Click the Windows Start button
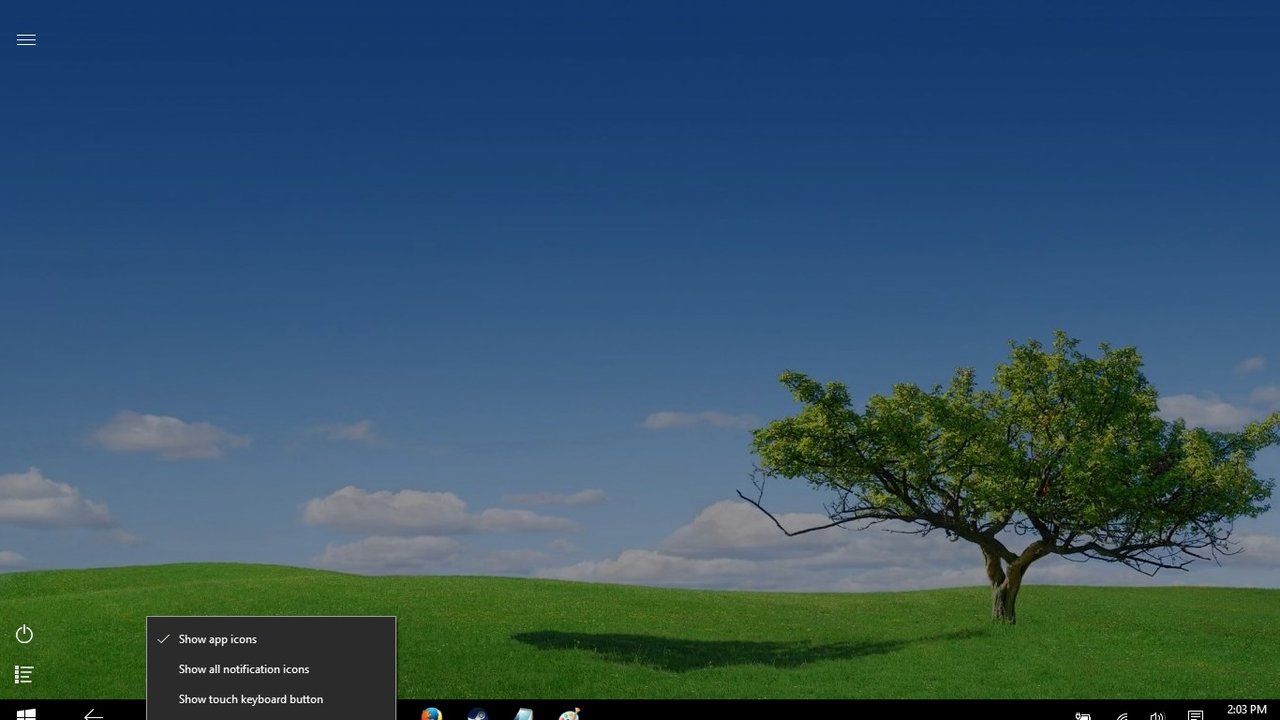Screen dimensions: 1280x720 pyautogui.click(x=26, y=713)
